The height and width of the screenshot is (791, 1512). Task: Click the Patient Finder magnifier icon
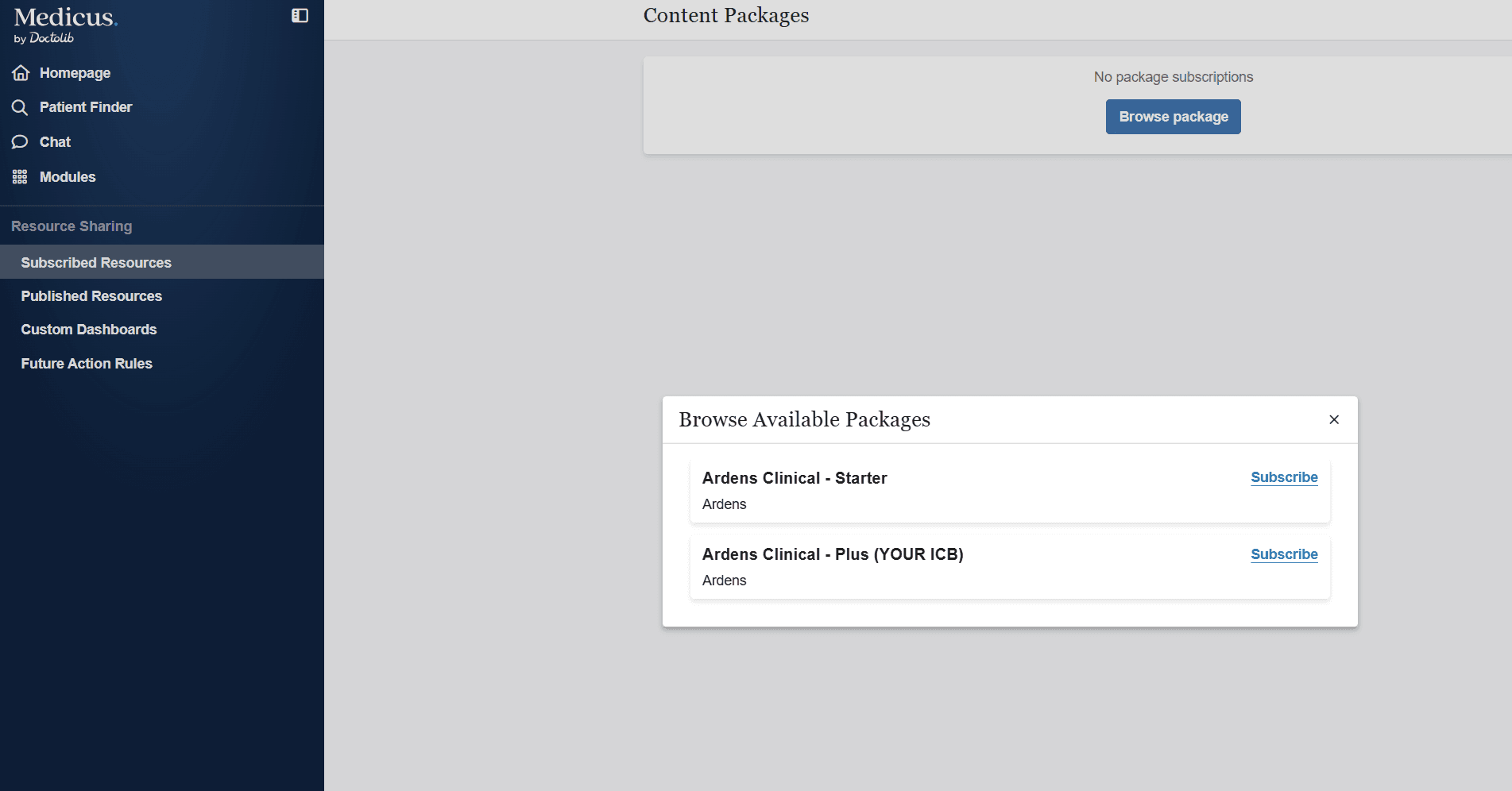[x=20, y=107]
